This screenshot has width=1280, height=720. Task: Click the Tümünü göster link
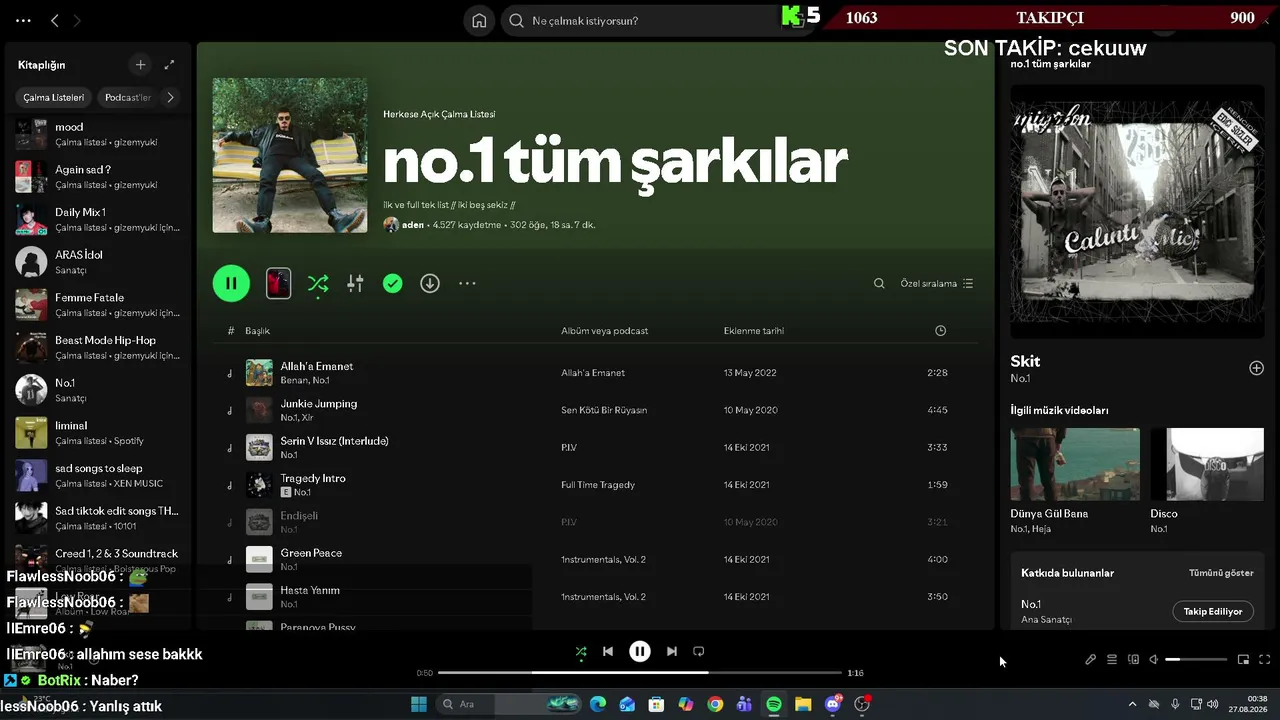pyautogui.click(x=1221, y=573)
